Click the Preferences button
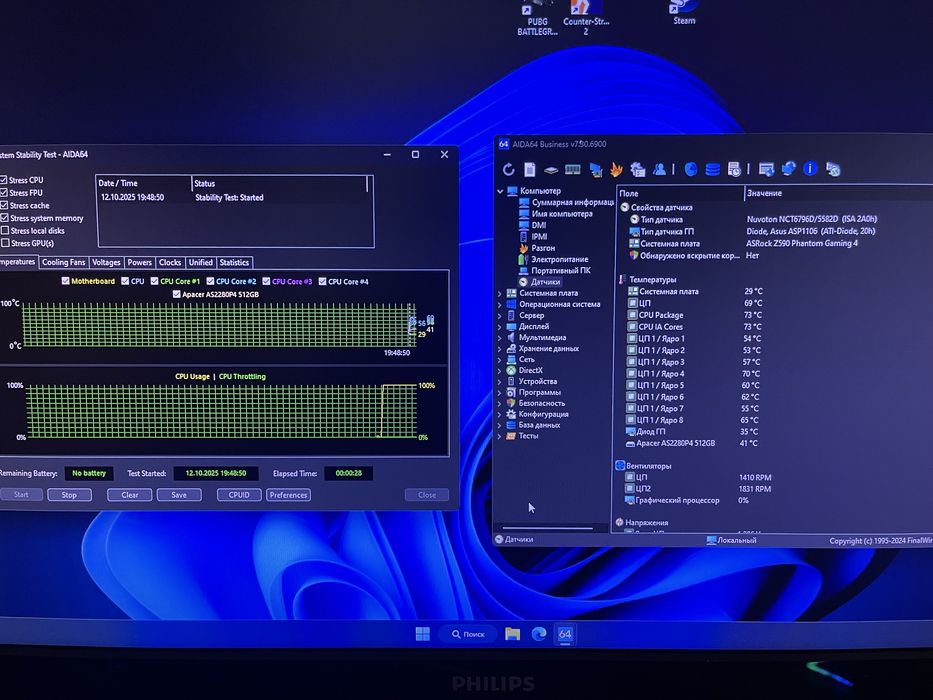The image size is (933, 700). pos(289,495)
